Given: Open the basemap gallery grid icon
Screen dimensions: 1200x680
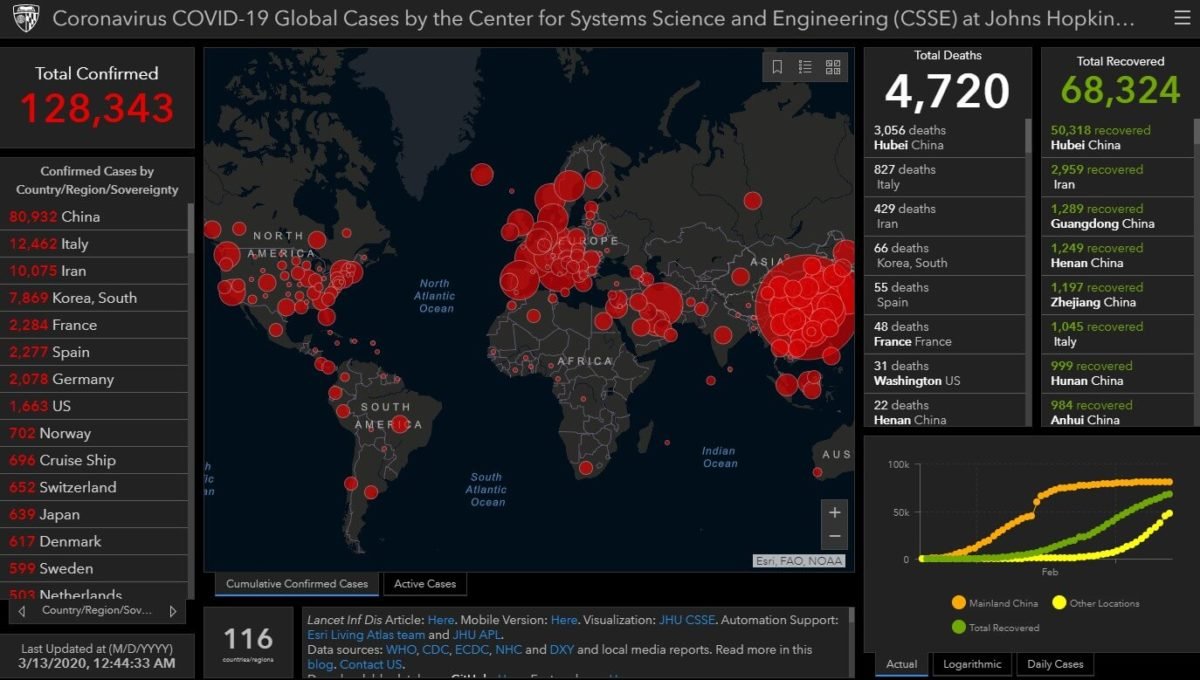Looking at the screenshot, I should 833,67.
